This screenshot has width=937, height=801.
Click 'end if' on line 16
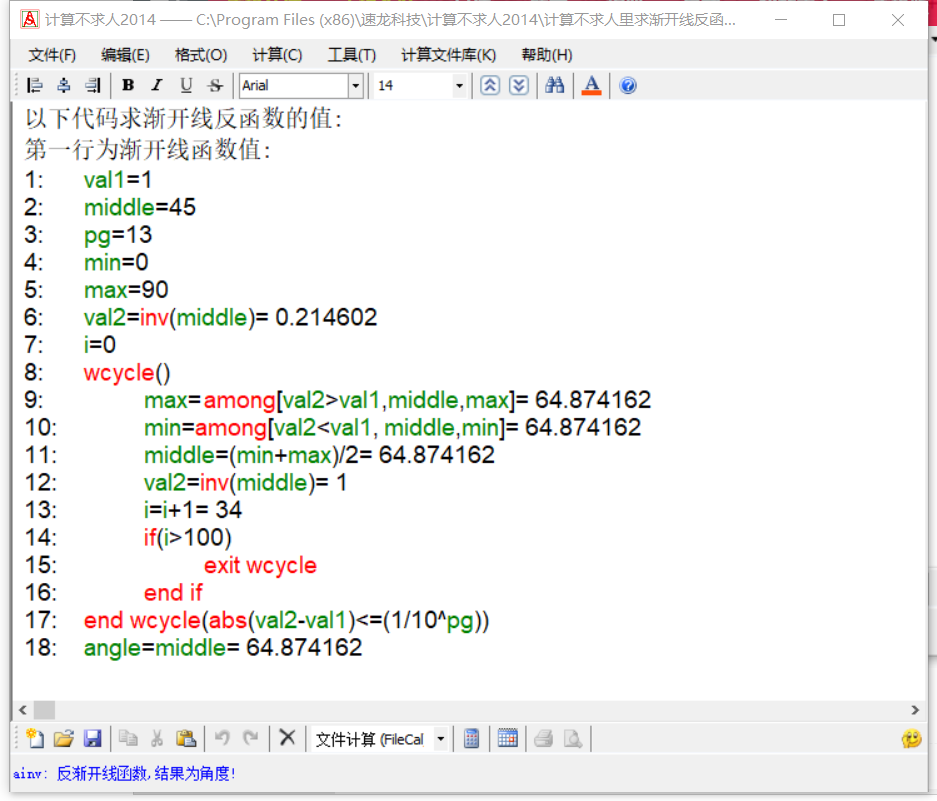pyautogui.click(x=173, y=593)
